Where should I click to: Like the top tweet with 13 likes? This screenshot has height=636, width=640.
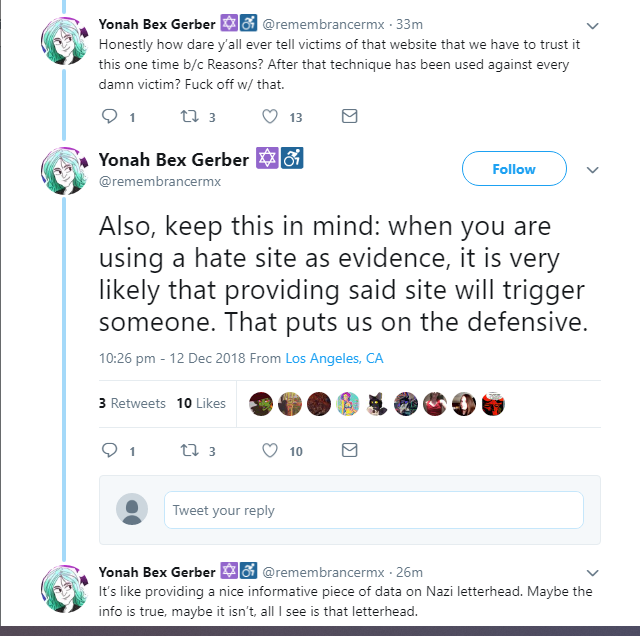tap(270, 116)
